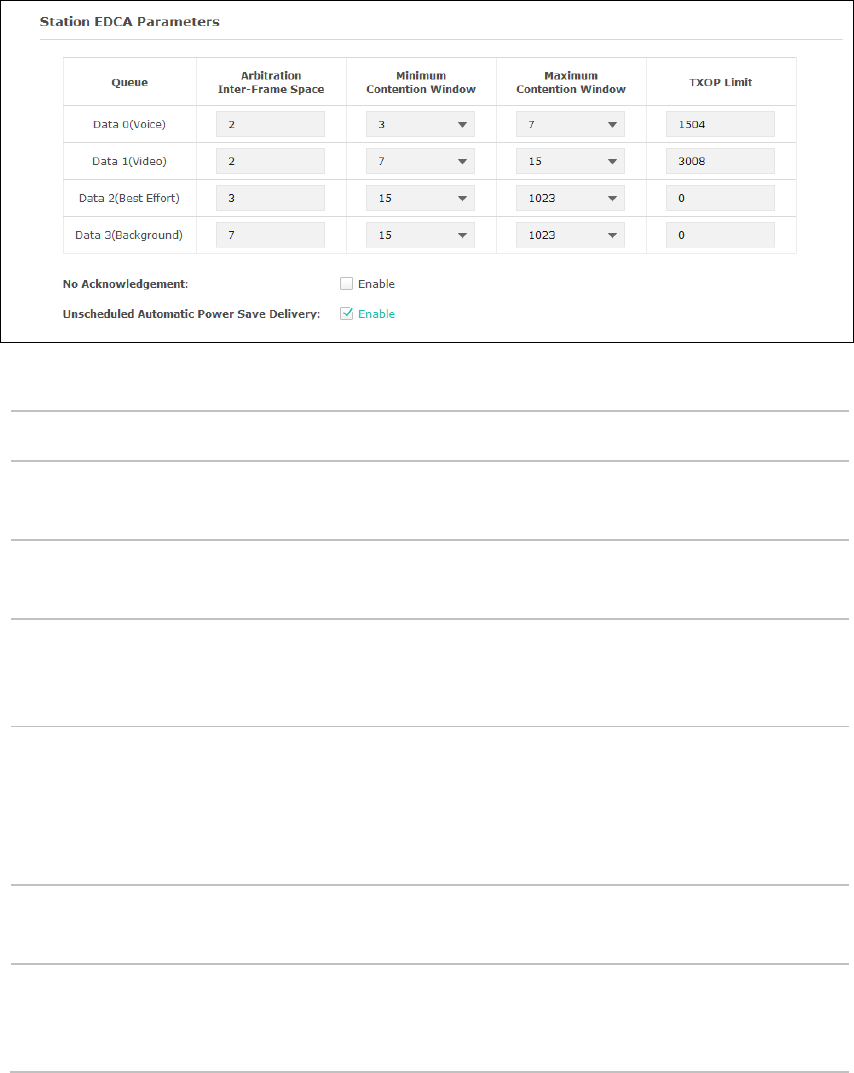Viewport: 854px width, 1073px height.
Task: Click the Station EDCA Parameters heading
Action: 129,21
